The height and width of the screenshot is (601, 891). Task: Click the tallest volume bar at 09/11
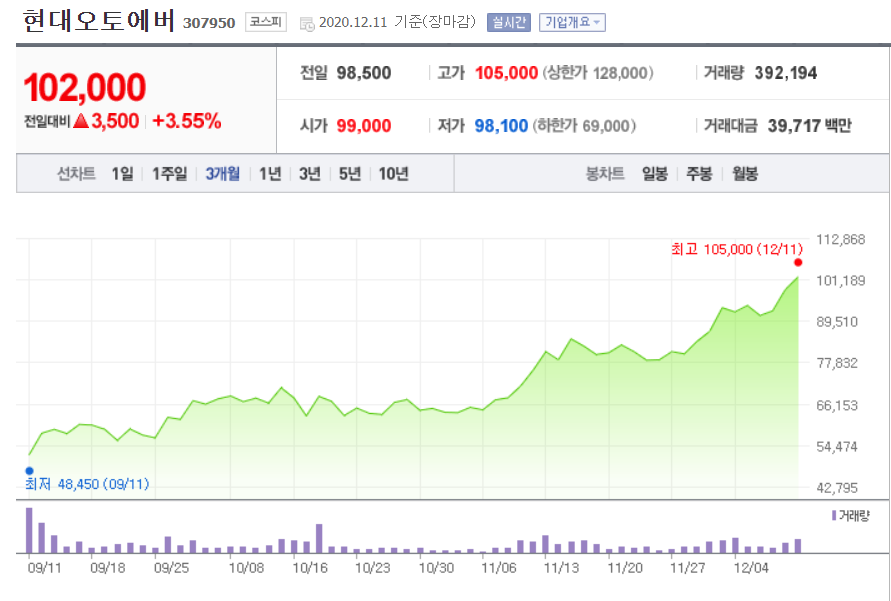(29, 530)
